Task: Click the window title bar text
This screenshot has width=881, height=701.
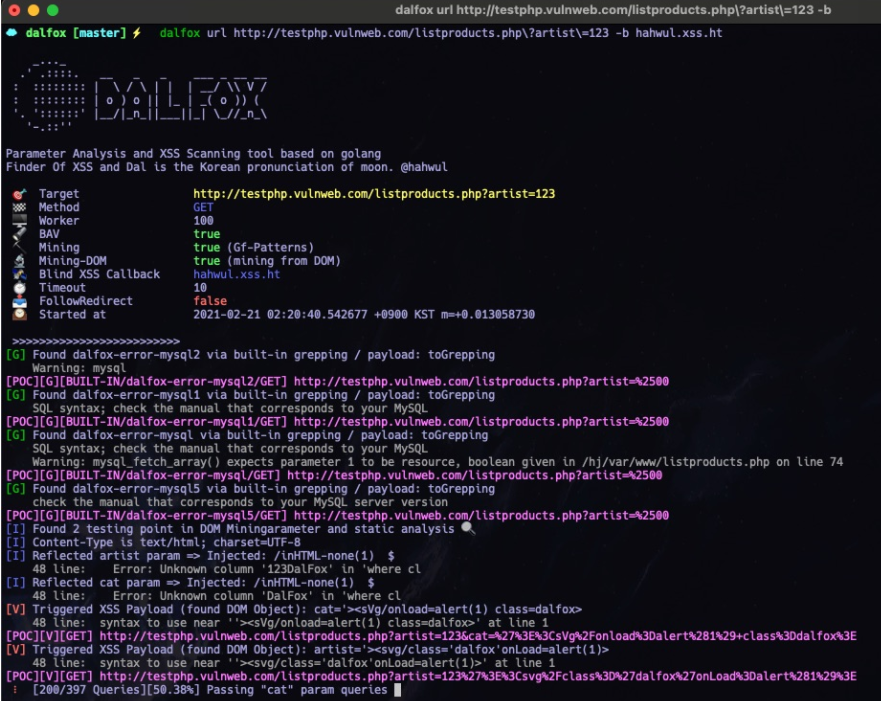Action: coord(612,10)
